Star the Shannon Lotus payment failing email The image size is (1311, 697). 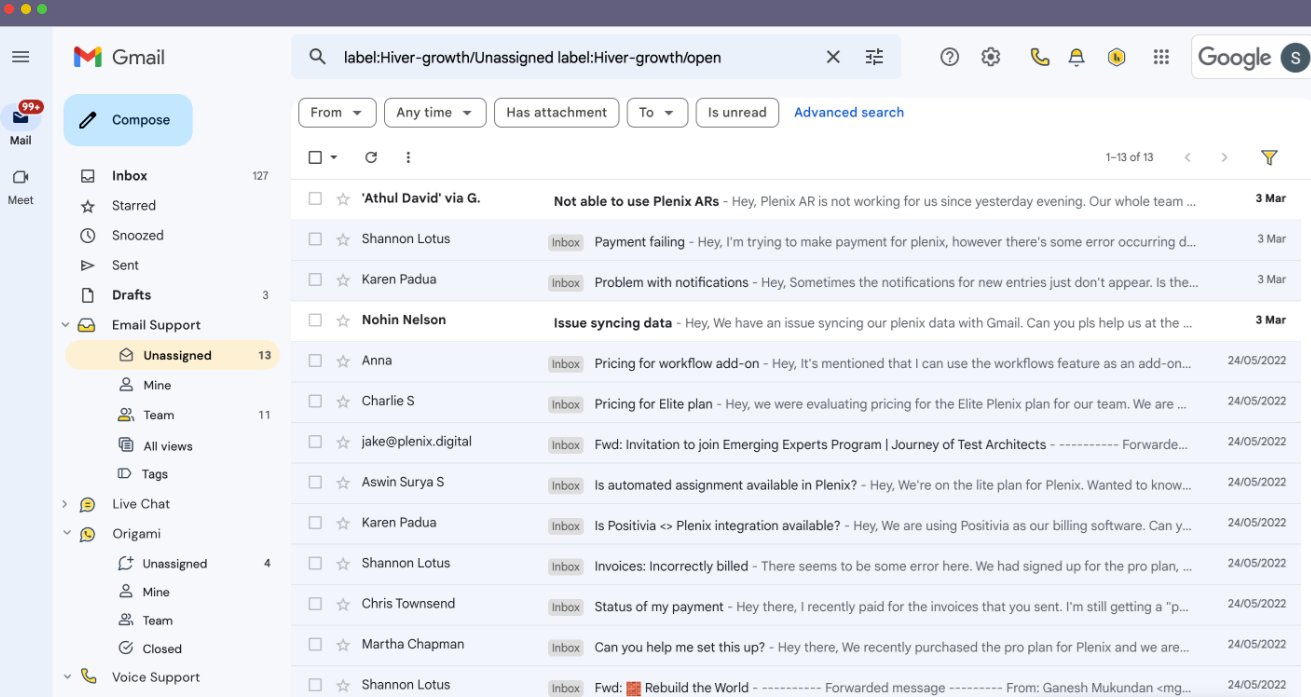coord(343,239)
